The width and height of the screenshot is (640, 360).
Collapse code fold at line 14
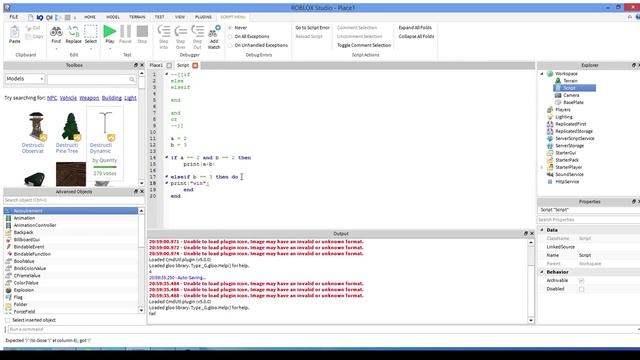click(x=167, y=158)
